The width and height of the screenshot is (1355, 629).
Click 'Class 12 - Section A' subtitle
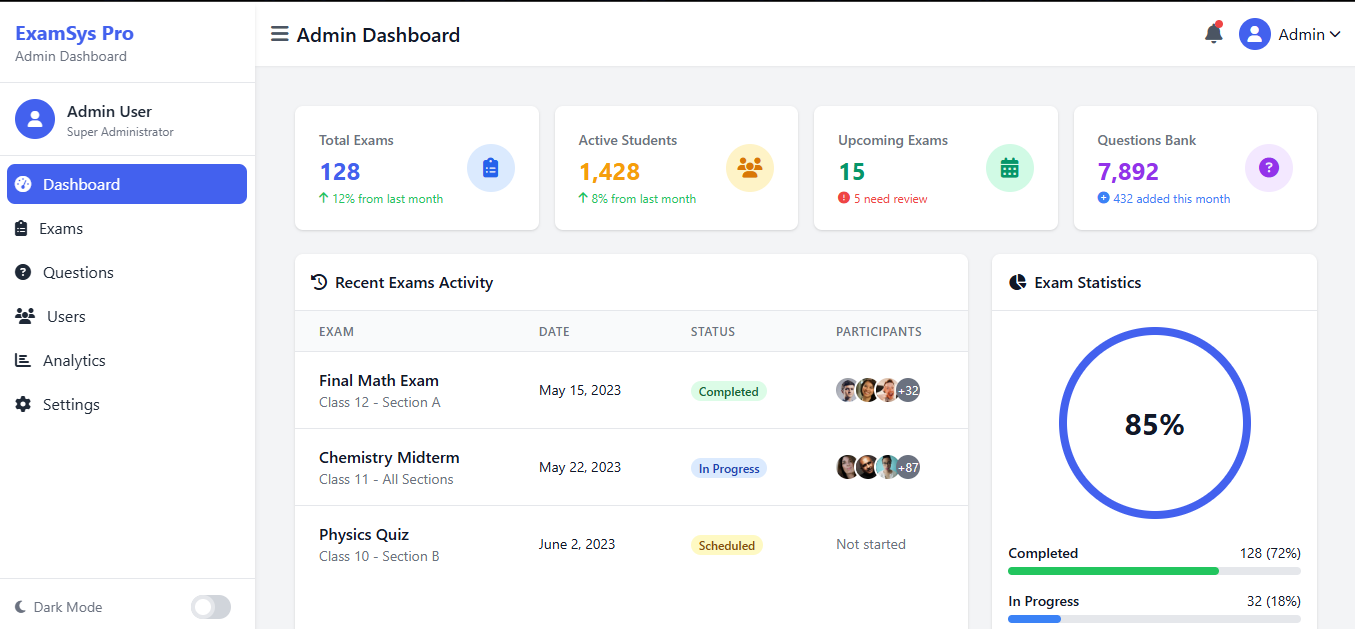380,402
